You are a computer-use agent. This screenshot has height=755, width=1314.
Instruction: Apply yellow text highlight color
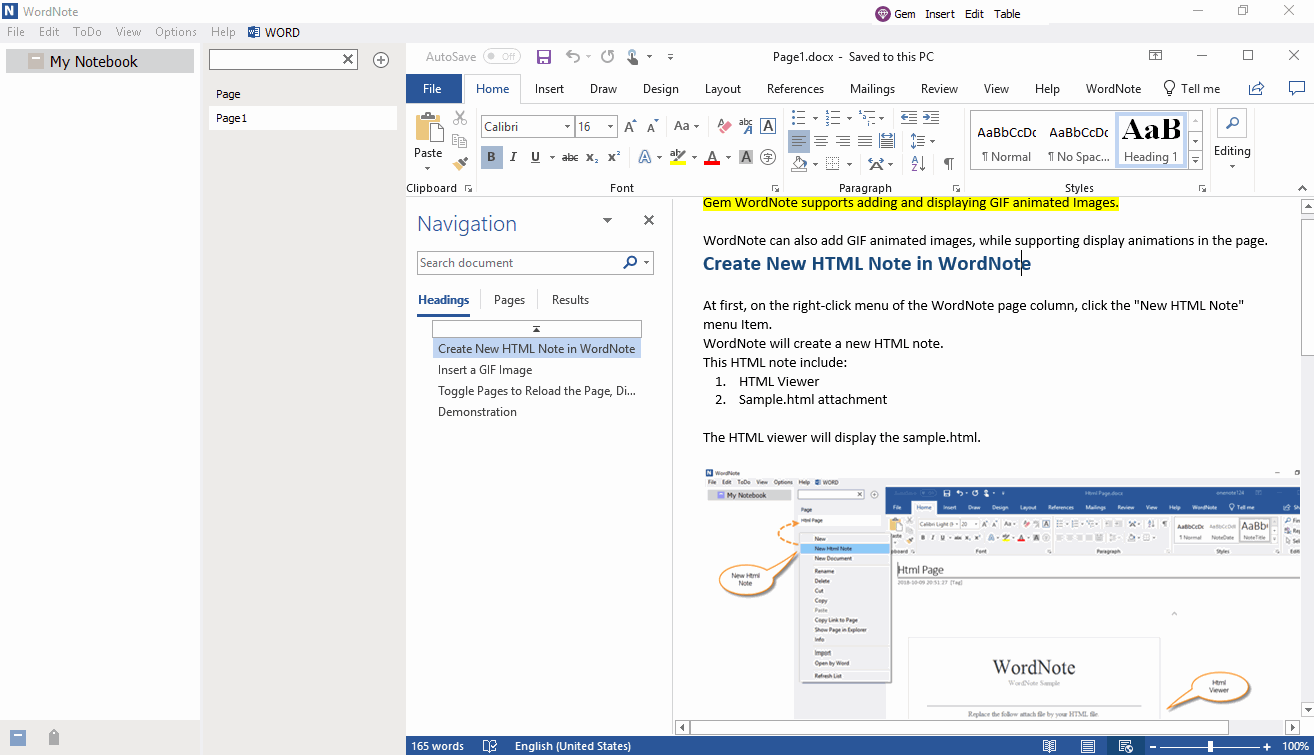(677, 157)
